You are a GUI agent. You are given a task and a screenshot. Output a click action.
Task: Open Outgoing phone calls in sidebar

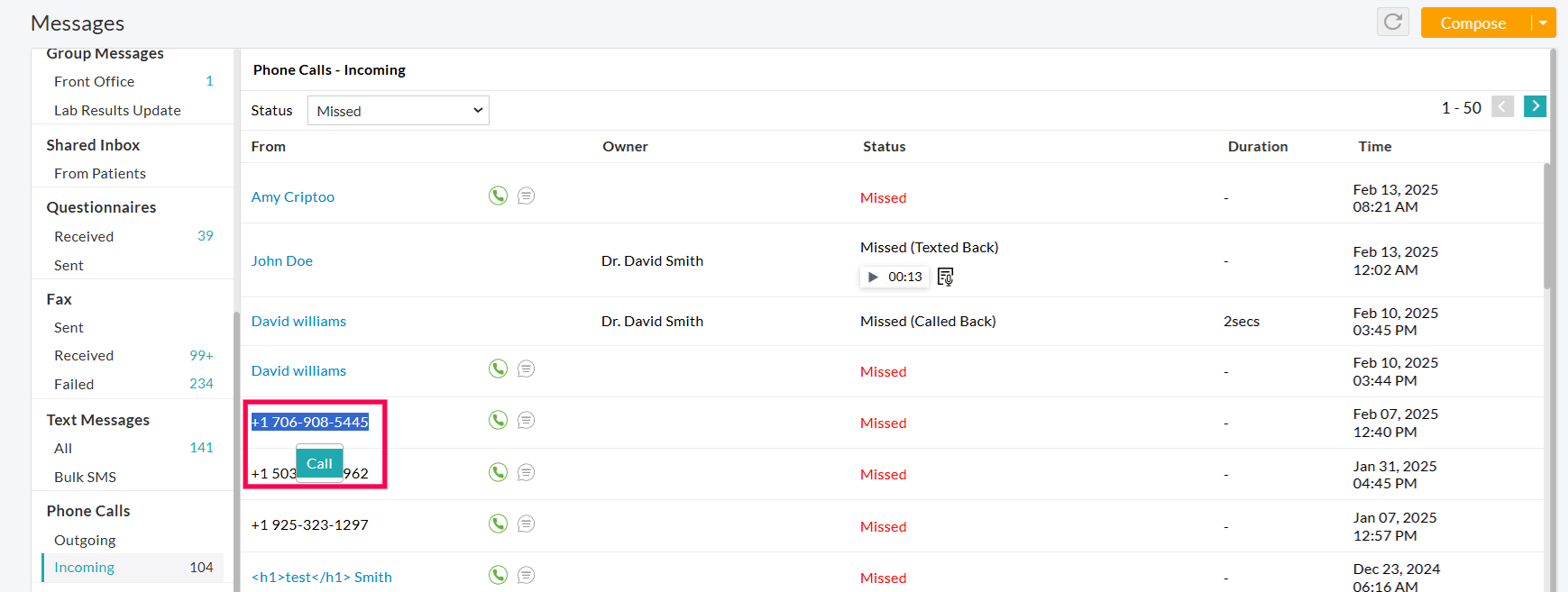coord(85,540)
